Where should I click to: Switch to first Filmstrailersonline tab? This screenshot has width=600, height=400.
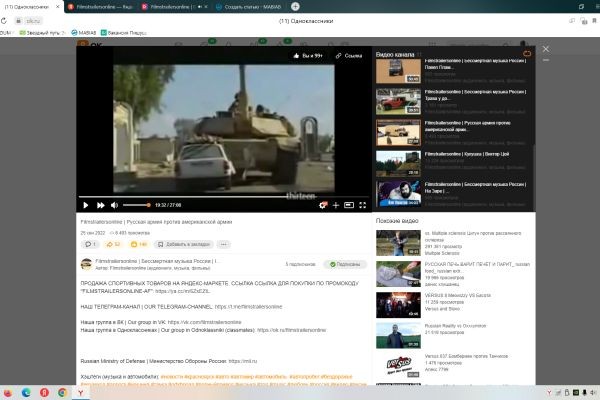click(x=100, y=7)
